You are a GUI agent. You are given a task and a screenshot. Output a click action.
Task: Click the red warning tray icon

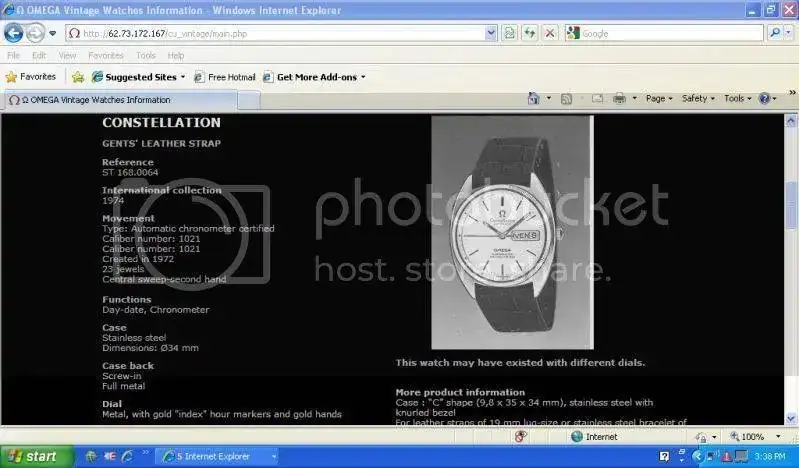point(726,456)
